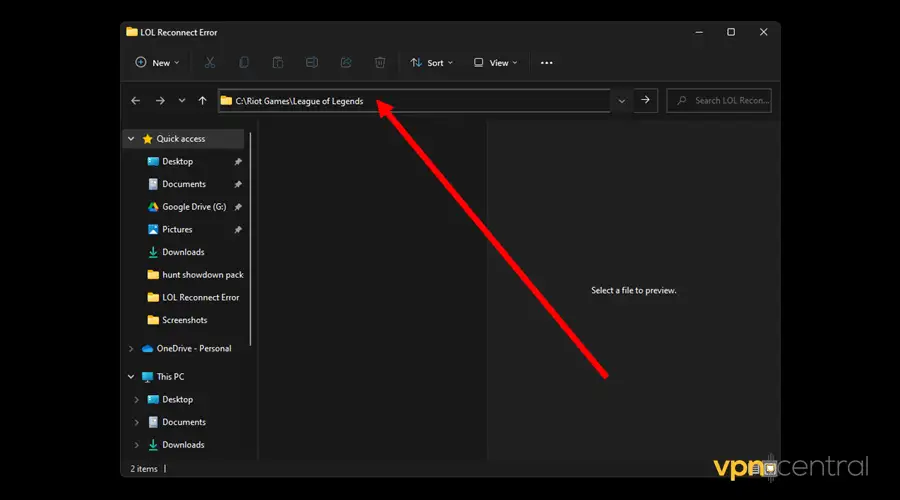The image size is (900, 500).
Task: Click the address bar path field
Action: point(414,100)
